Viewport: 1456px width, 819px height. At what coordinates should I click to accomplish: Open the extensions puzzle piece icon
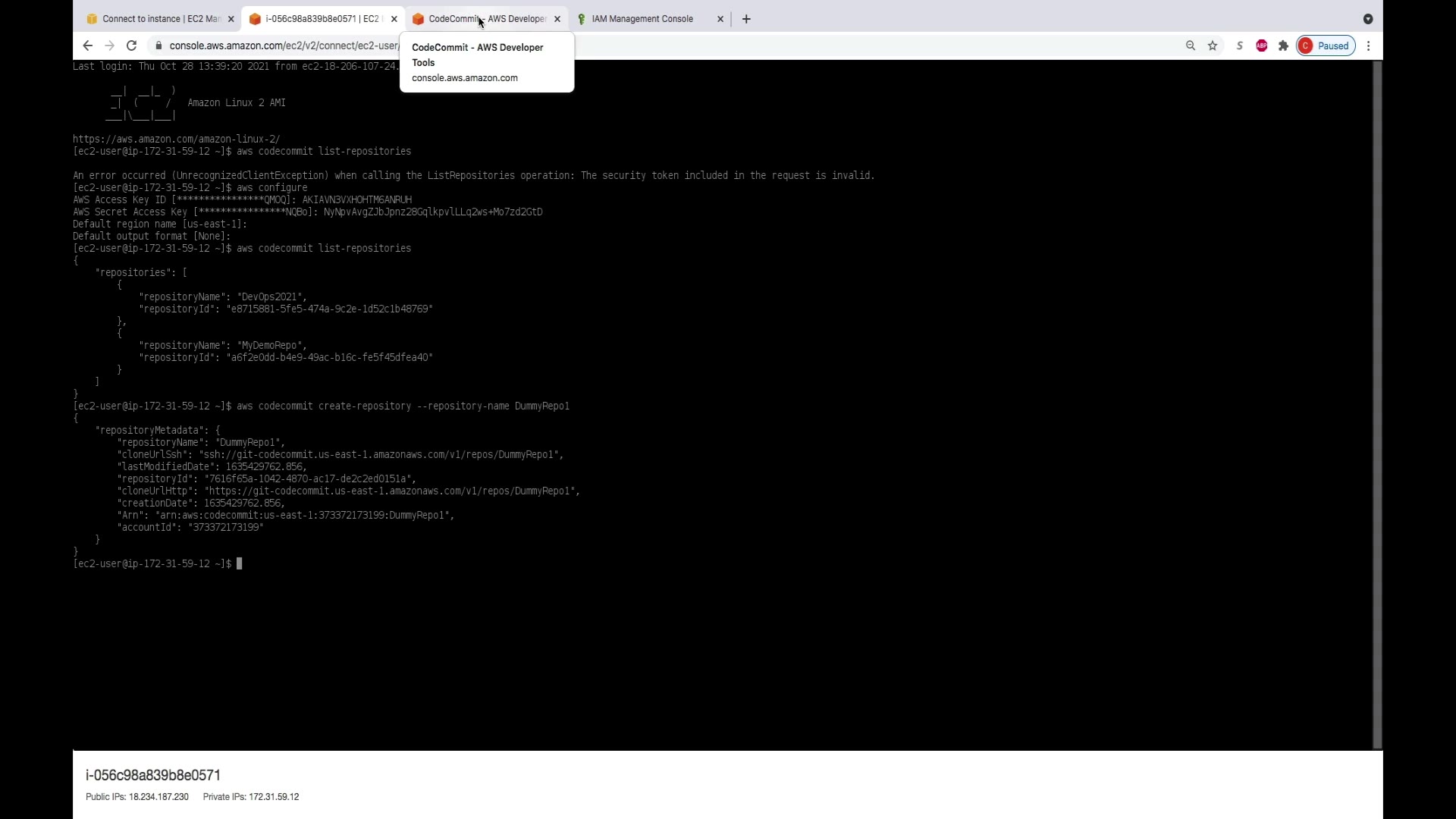(x=1283, y=45)
